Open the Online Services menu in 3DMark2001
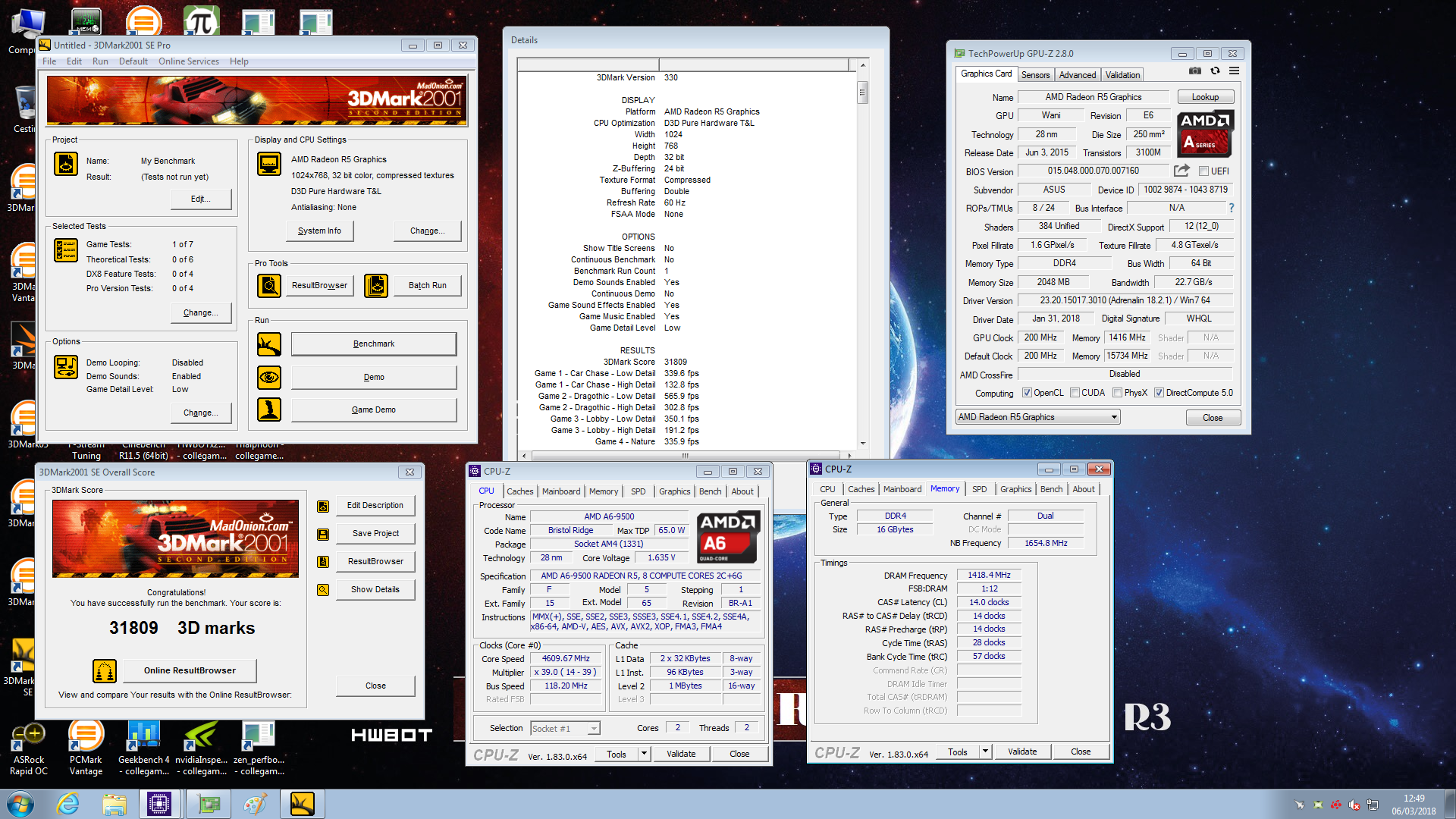This screenshot has width=1456, height=819. pyautogui.click(x=189, y=61)
